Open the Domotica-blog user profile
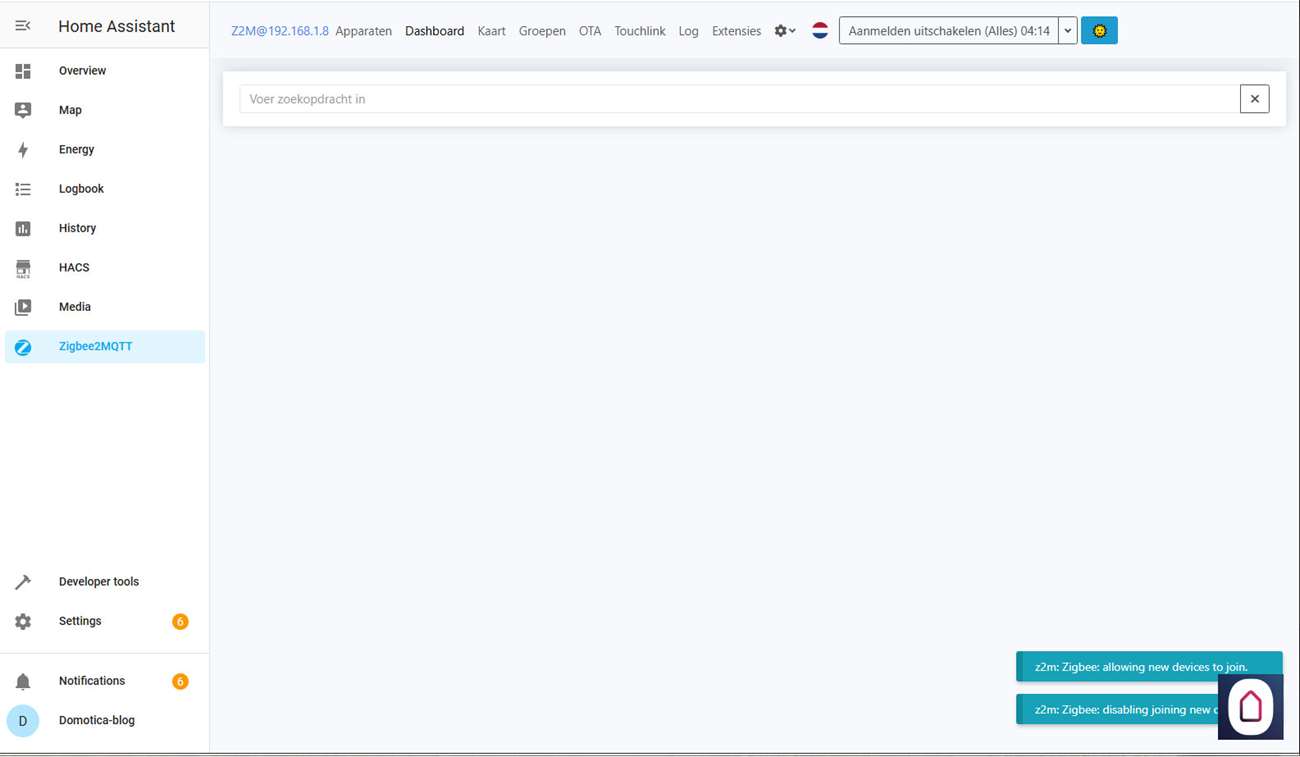The height and width of the screenshot is (757, 1300). tap(96, 720)
